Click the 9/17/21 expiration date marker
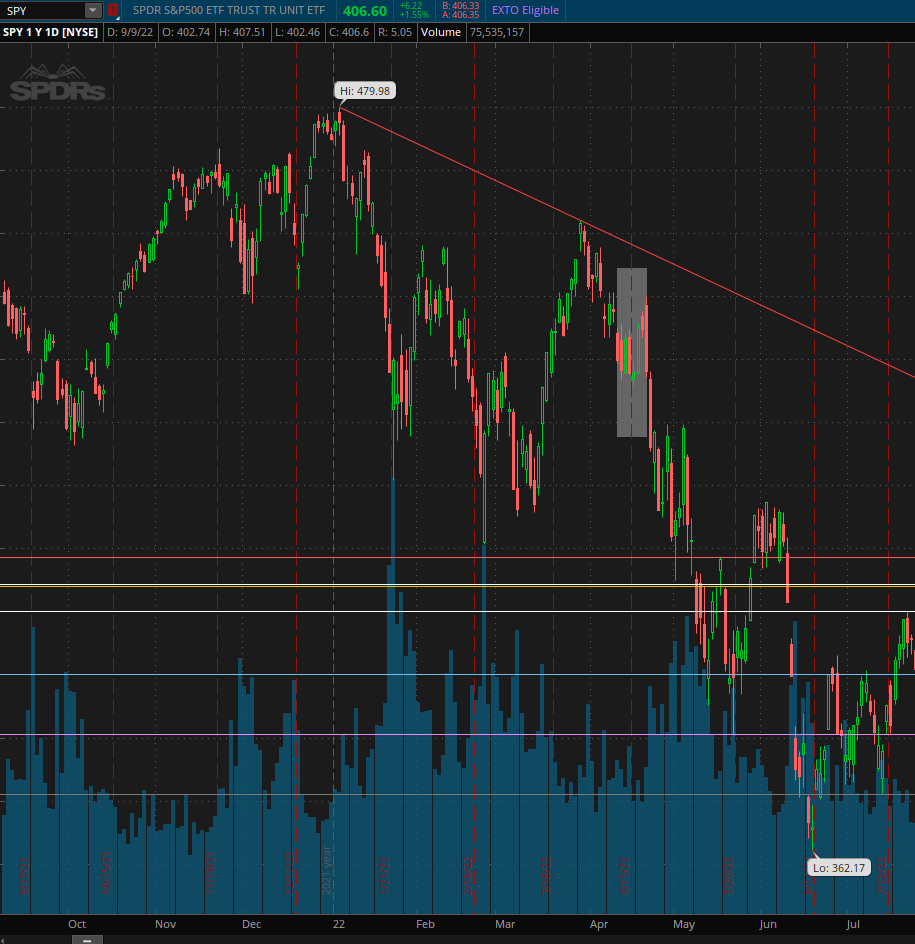915x944 pixels. 25,876
